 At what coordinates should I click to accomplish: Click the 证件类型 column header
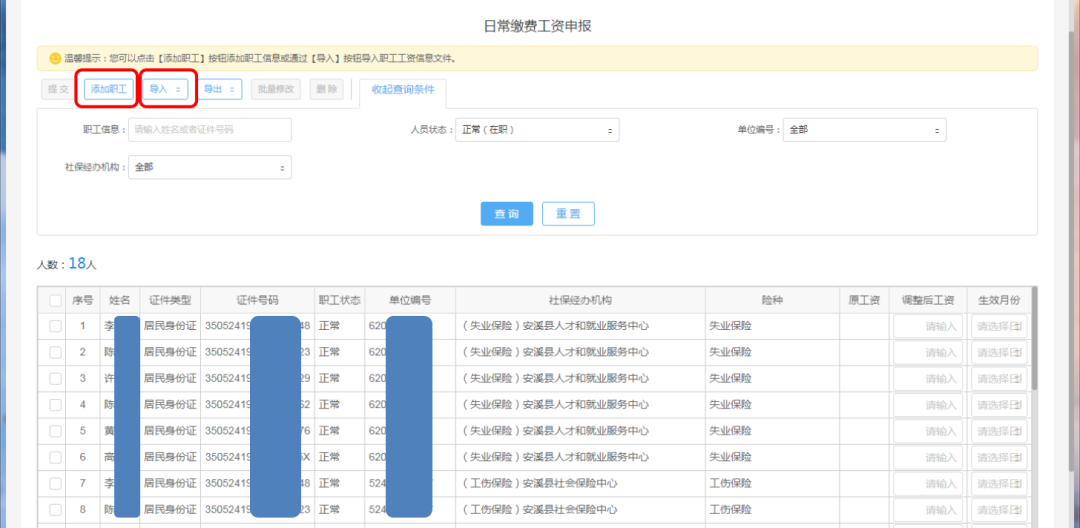tap(170, 300)
